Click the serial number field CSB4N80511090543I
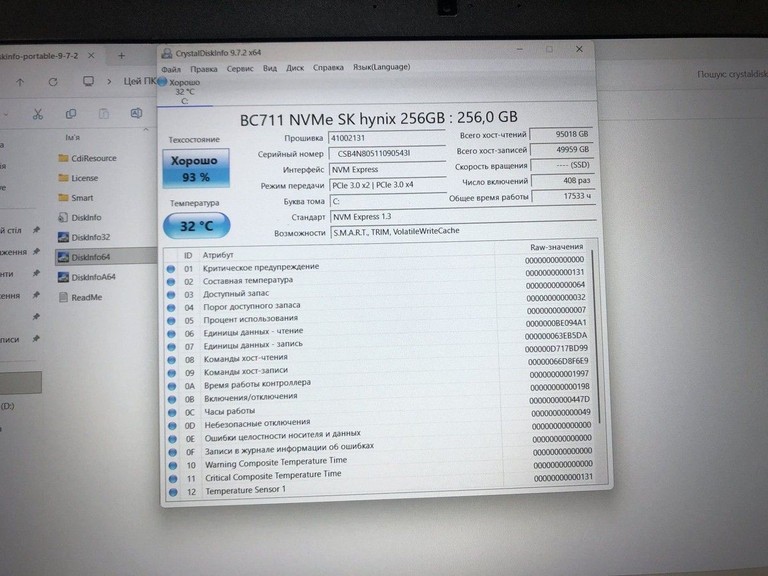The height and width of the screenshot is (576, 768). (387, 153)
